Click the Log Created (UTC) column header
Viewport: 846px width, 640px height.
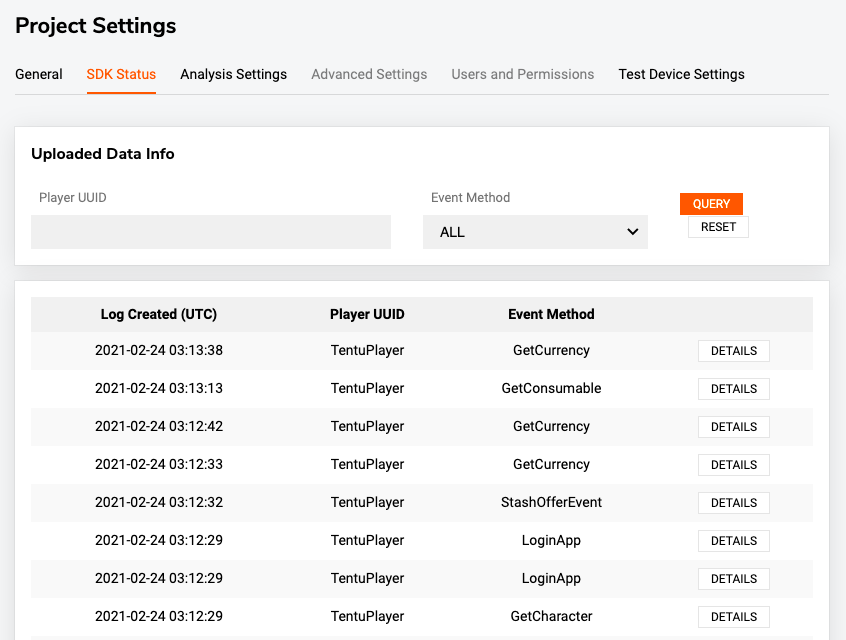pyautogui.click(x=159, y=314)
